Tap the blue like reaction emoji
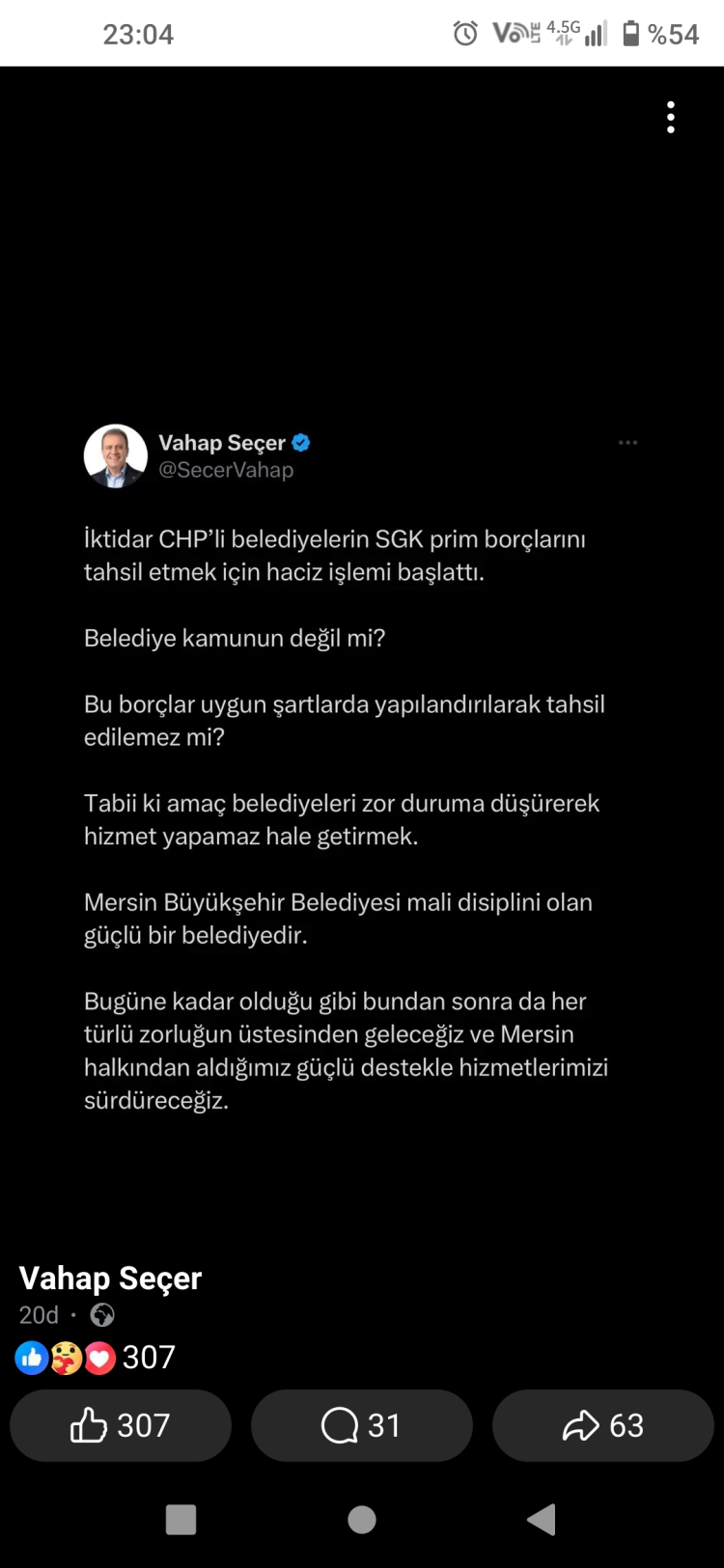 pos(32,1358)
